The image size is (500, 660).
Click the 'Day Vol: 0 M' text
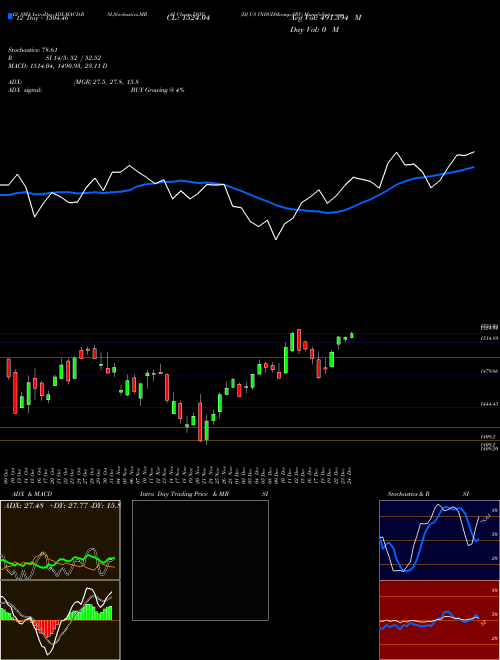tap(314, 29)
